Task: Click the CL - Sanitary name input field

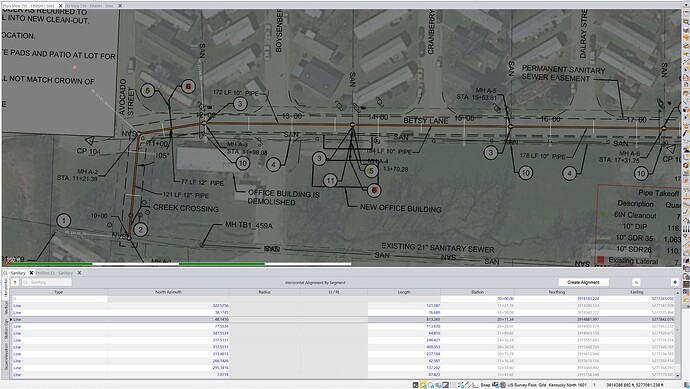Action: coord(47,282)
